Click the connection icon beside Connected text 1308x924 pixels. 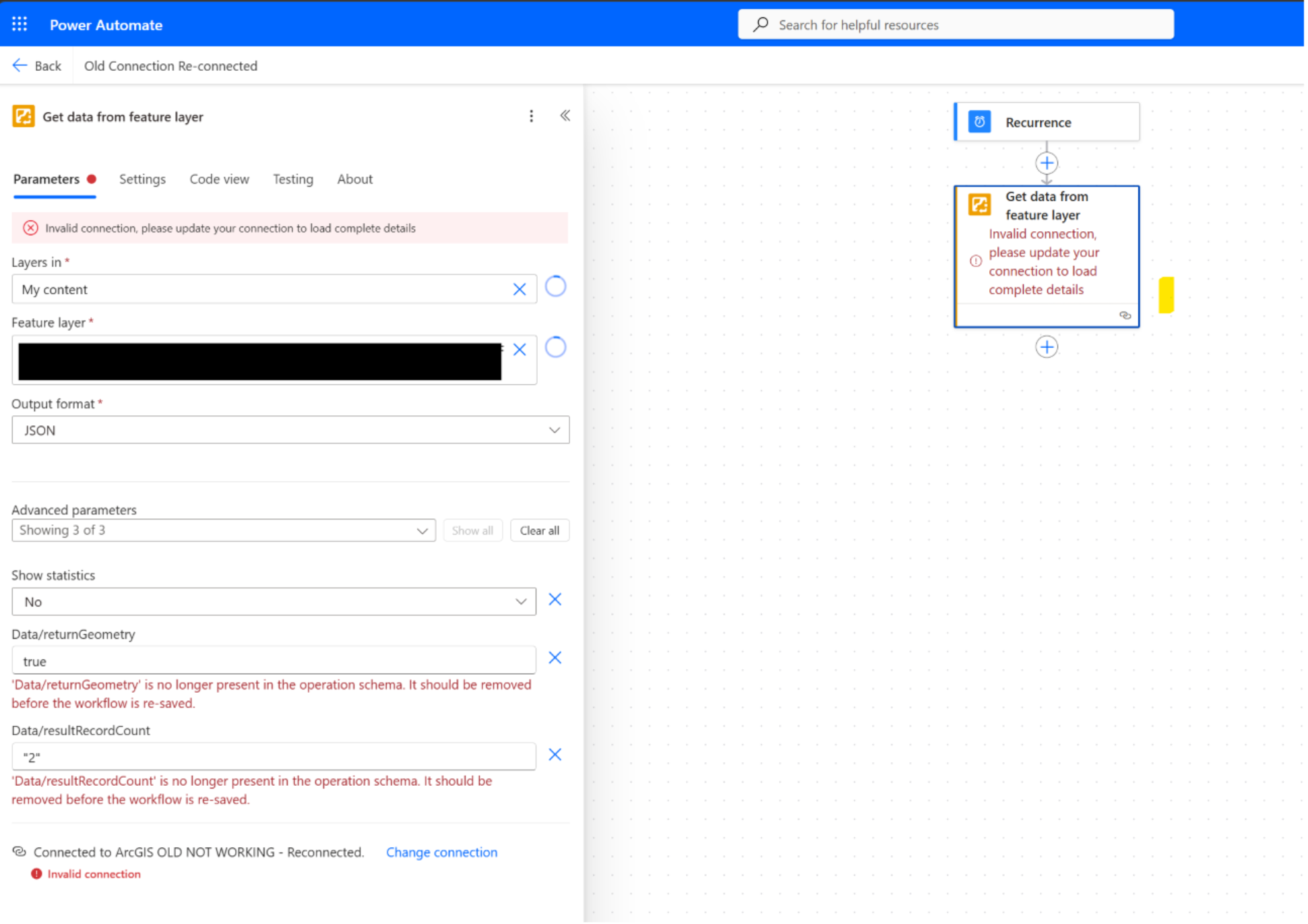click(x=19, y=852)
